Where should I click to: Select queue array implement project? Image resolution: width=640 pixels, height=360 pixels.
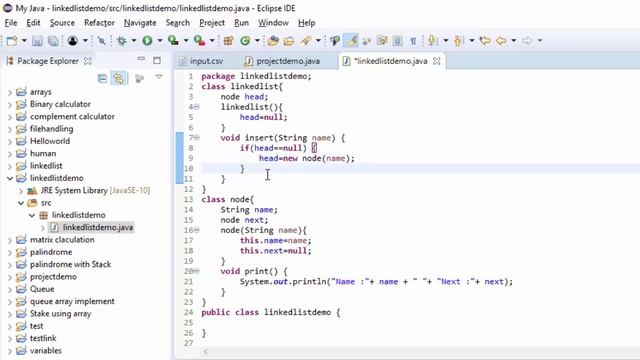[72, 301]
